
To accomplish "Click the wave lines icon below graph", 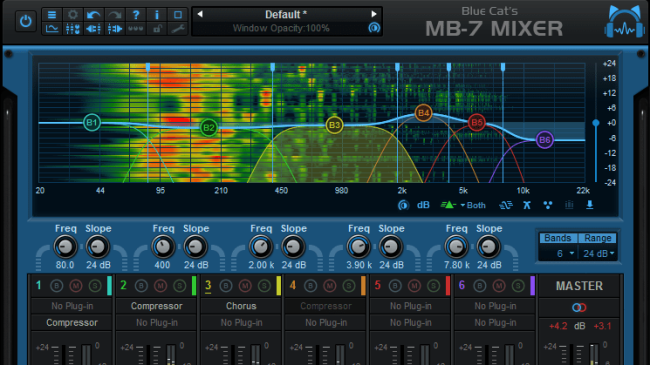I will tap(506, 205).
